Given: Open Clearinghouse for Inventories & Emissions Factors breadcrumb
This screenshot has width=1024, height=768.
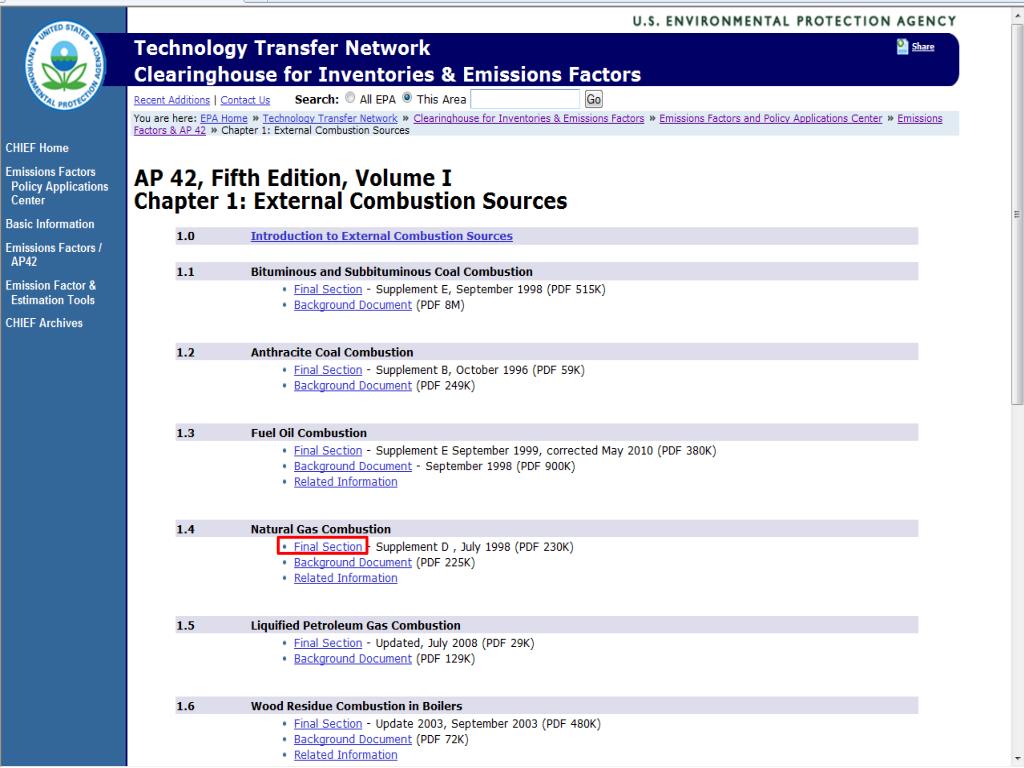Looking at the screenshot, I should tap(528, 118).
